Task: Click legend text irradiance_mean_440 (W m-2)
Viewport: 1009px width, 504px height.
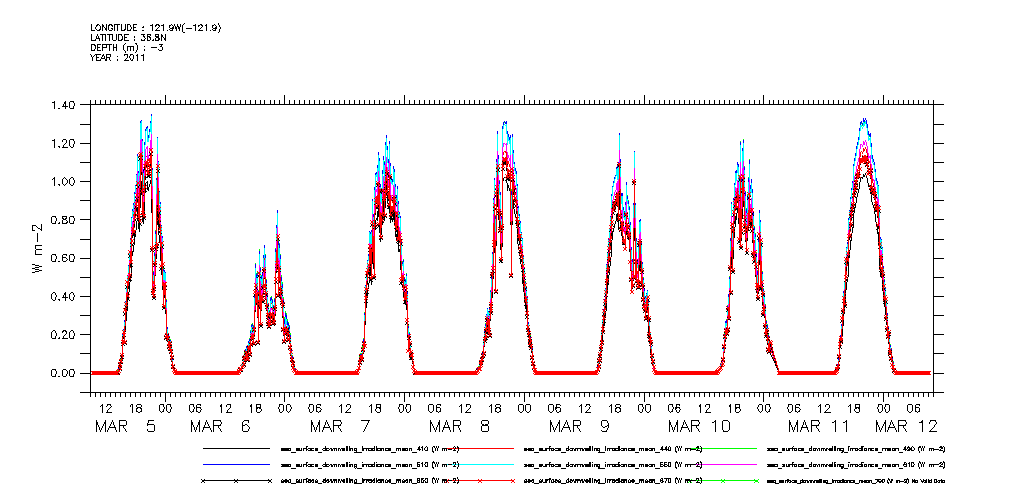Action: [613, 449]
